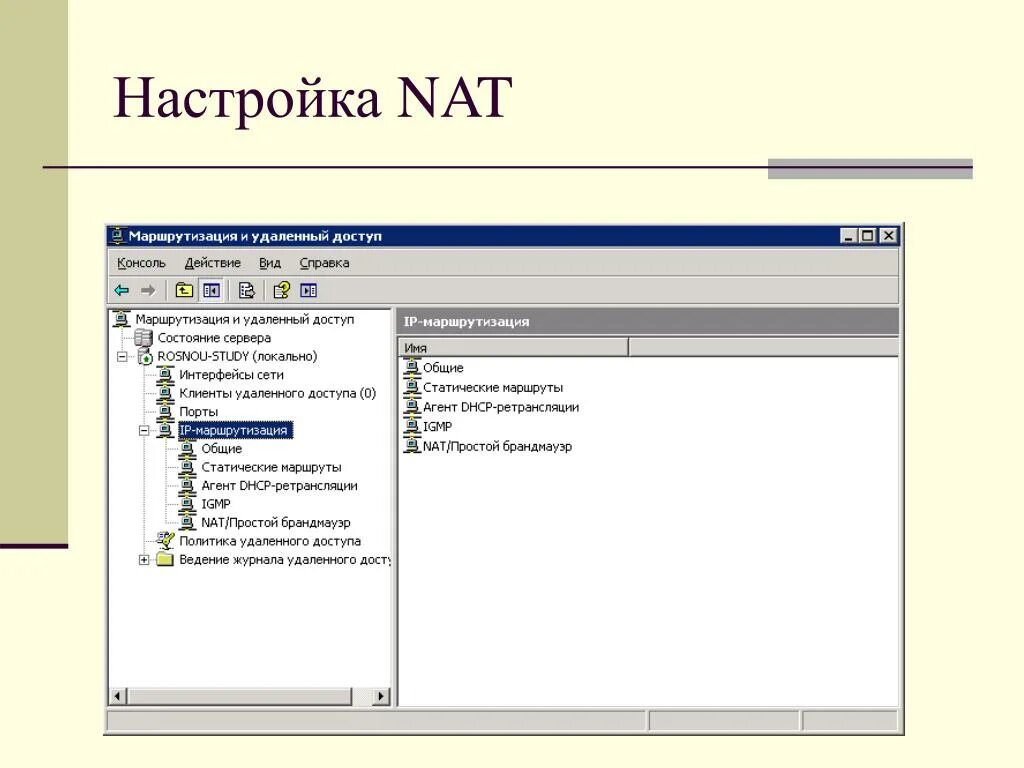Click the root Маршрутизация и удаленный доступ tree icon

pyautogui.click(x=121, y=319)
